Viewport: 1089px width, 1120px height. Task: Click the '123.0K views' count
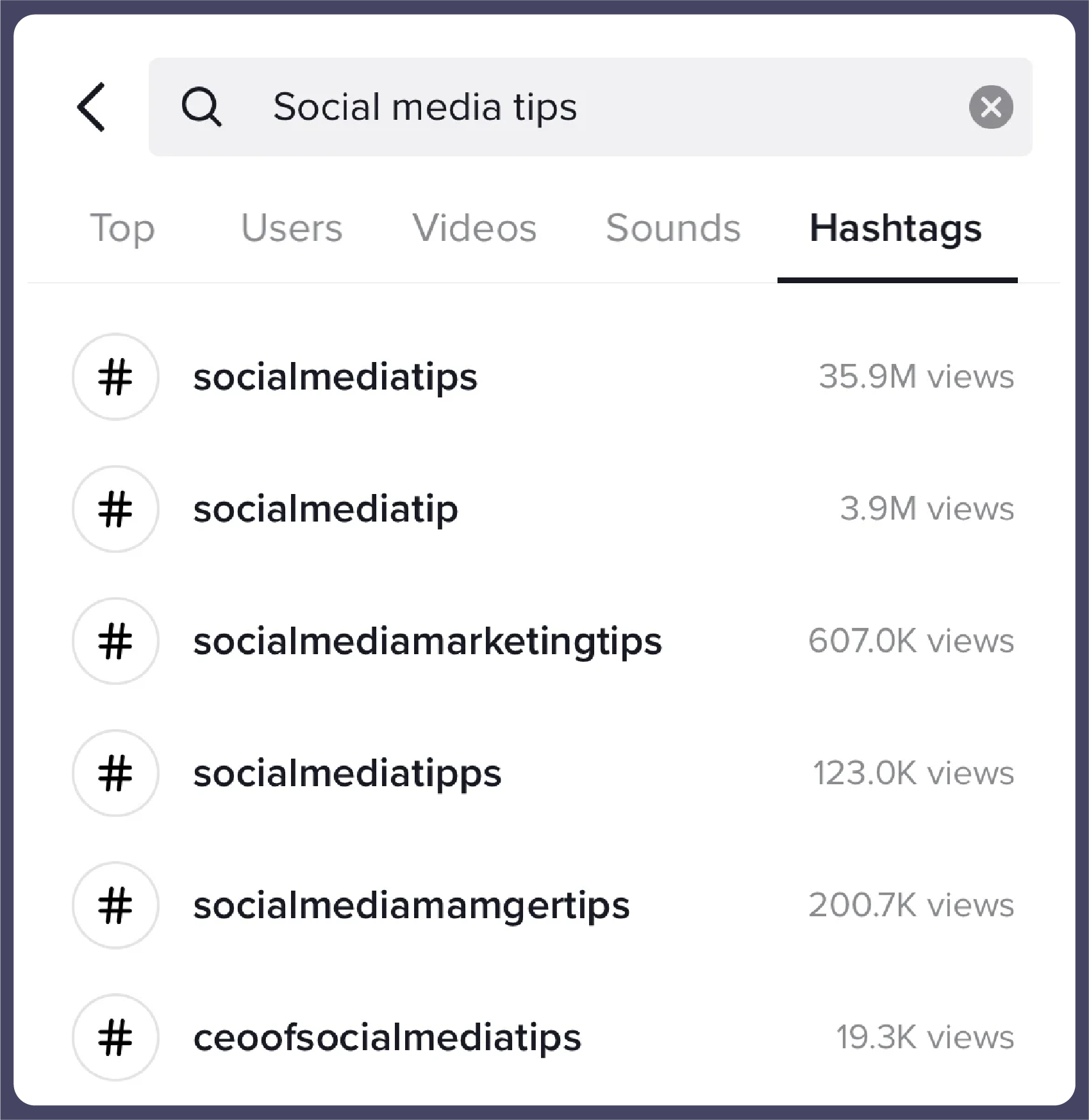(x=913, y=772)
